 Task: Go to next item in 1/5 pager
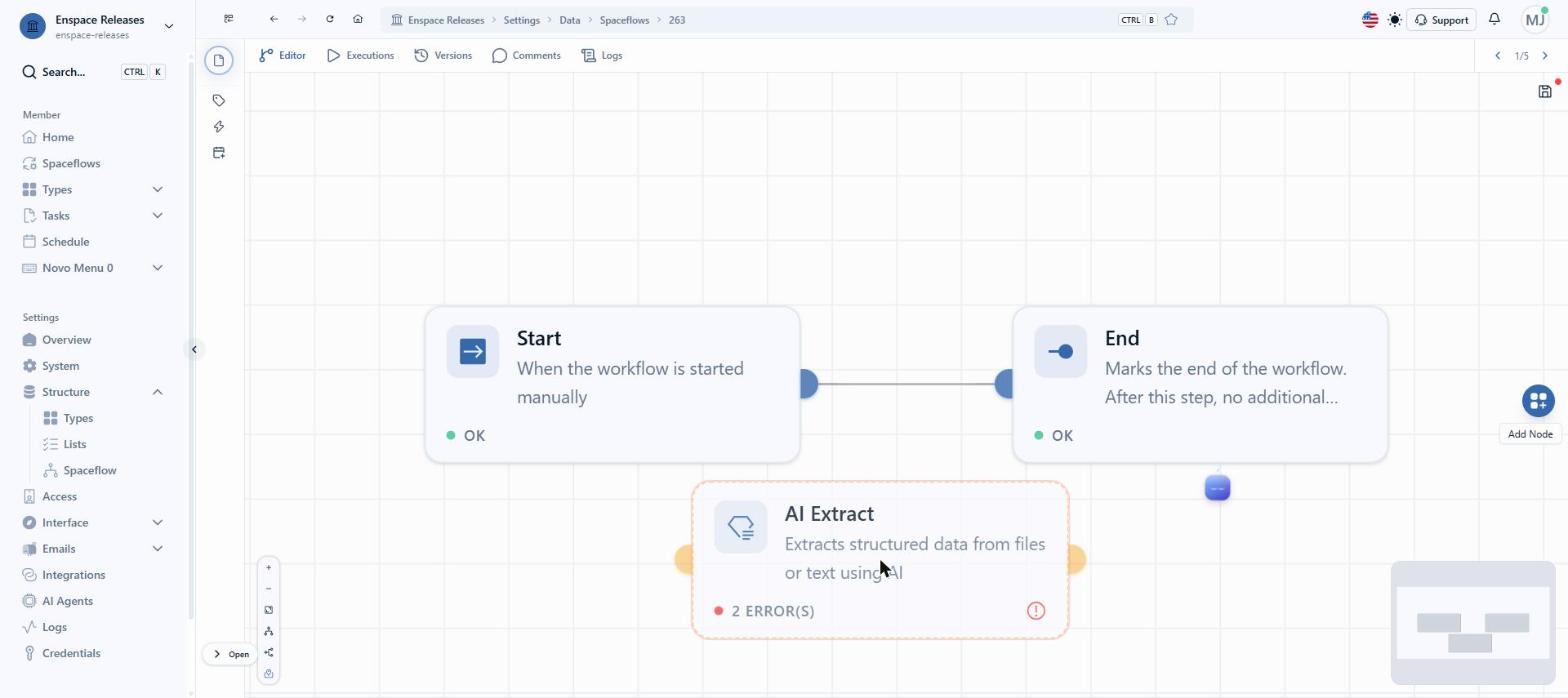(1545, 56)
